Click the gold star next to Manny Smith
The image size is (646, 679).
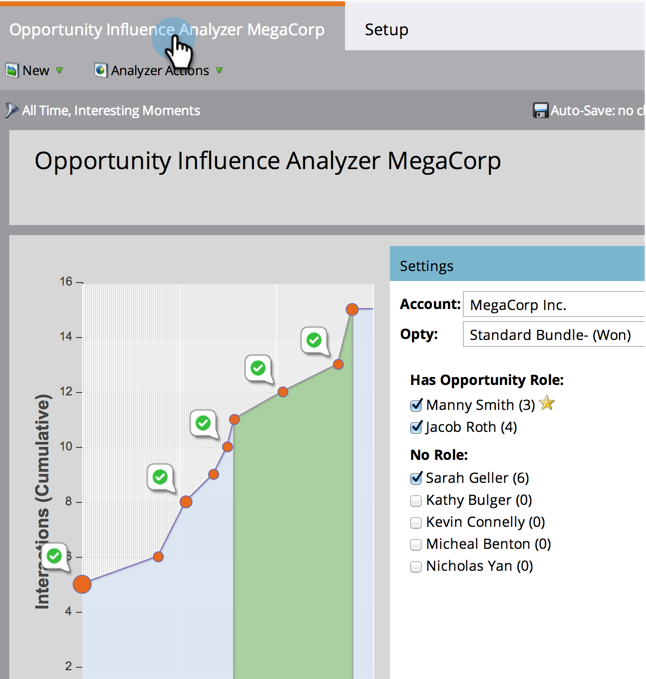pos(546,404)
